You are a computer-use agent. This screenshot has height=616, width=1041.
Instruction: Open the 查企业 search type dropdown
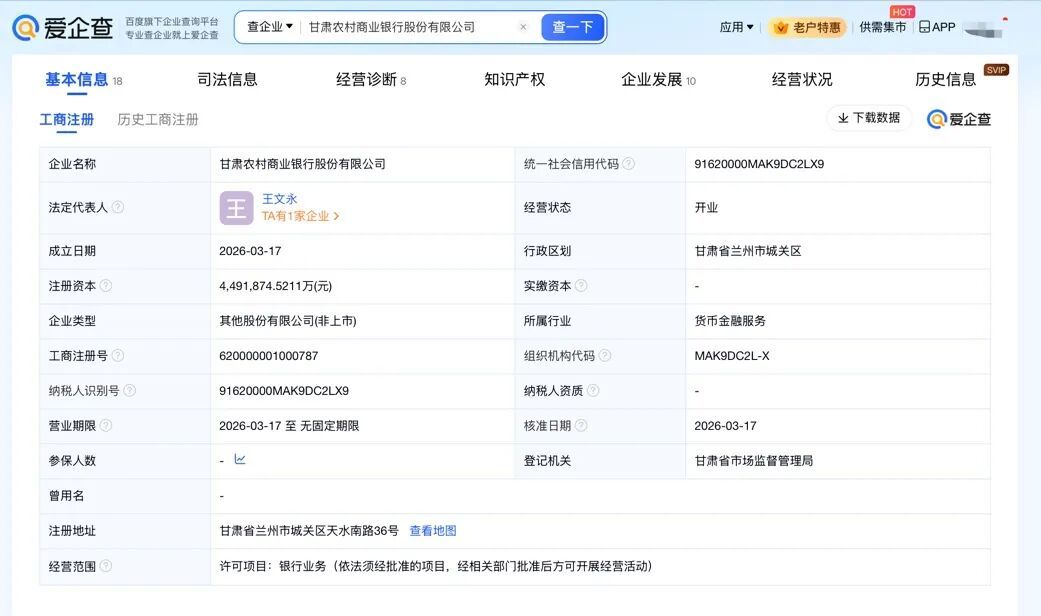pos(270,27)
